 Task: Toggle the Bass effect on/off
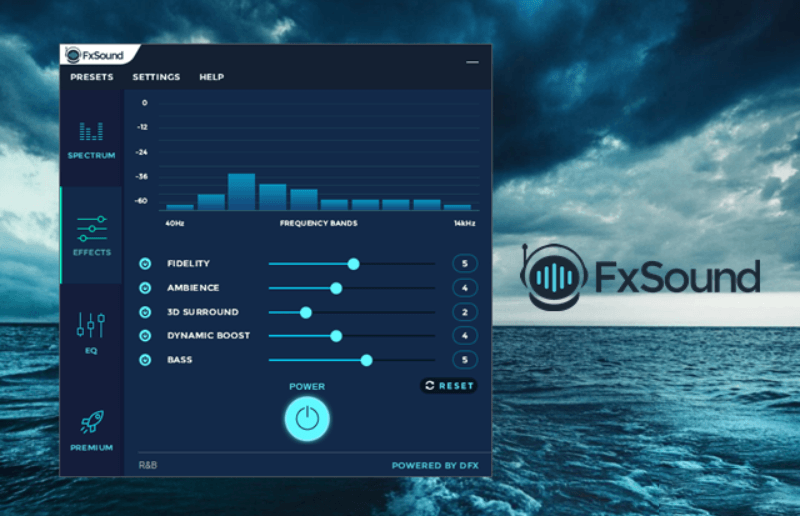coord(145,360)
